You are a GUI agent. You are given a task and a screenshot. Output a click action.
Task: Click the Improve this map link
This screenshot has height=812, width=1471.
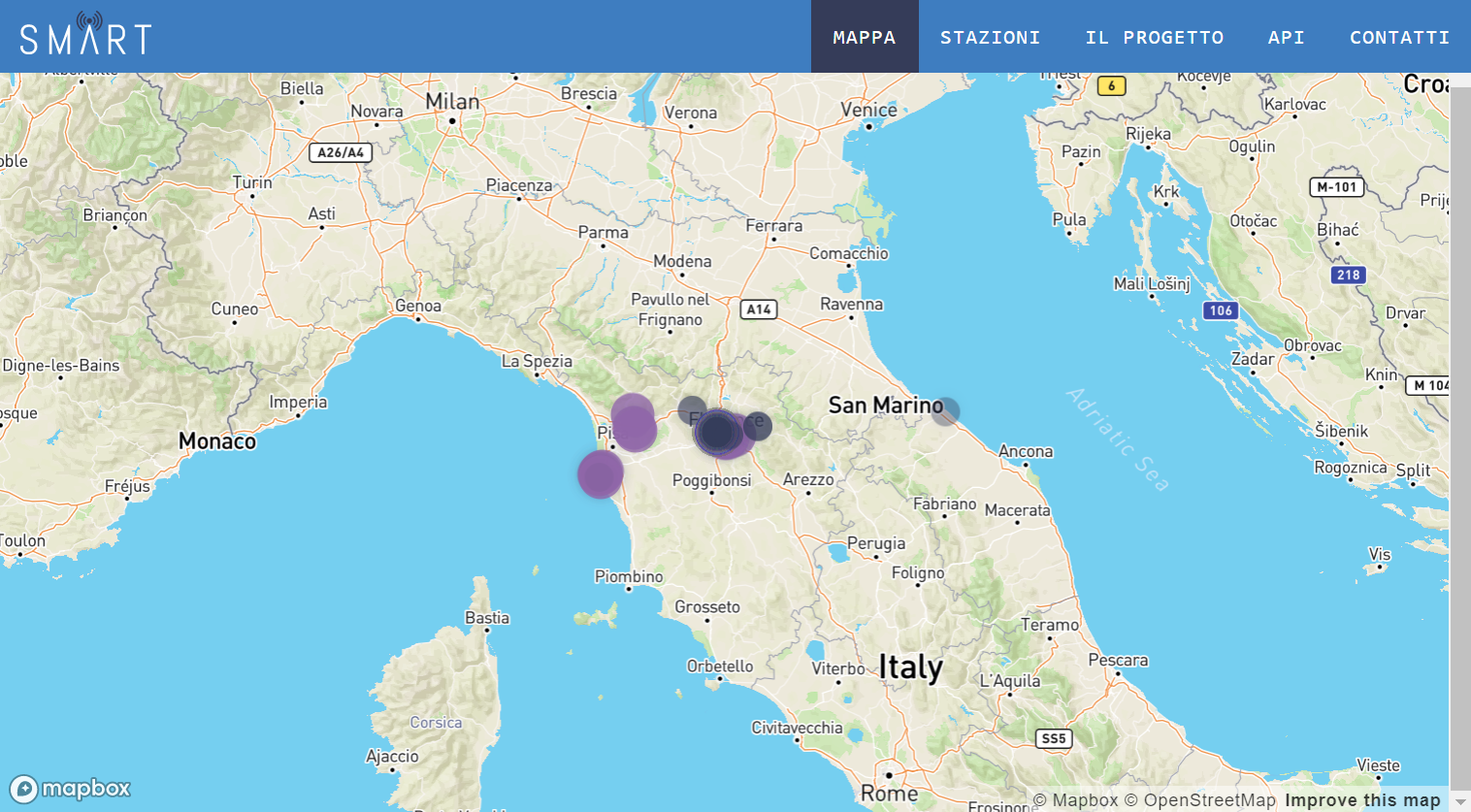tap(1362, 800)
